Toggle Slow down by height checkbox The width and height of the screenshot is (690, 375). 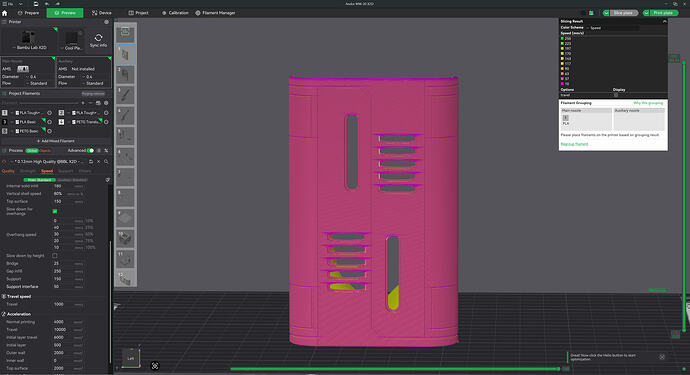pyautogui.click(x=55, y=256)
